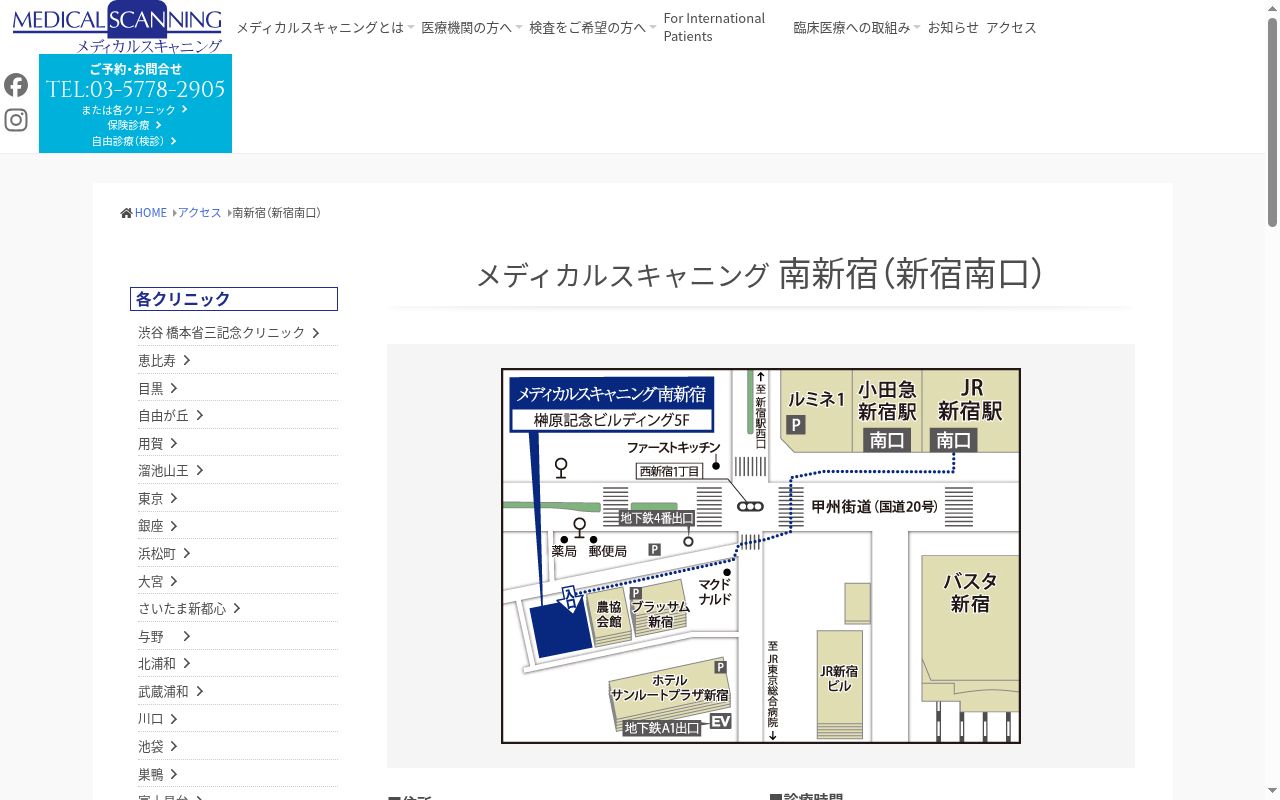Viewport: 1280px width, 800px height.
Task: Open the Facebook page icon
Action: pos(16,85)
